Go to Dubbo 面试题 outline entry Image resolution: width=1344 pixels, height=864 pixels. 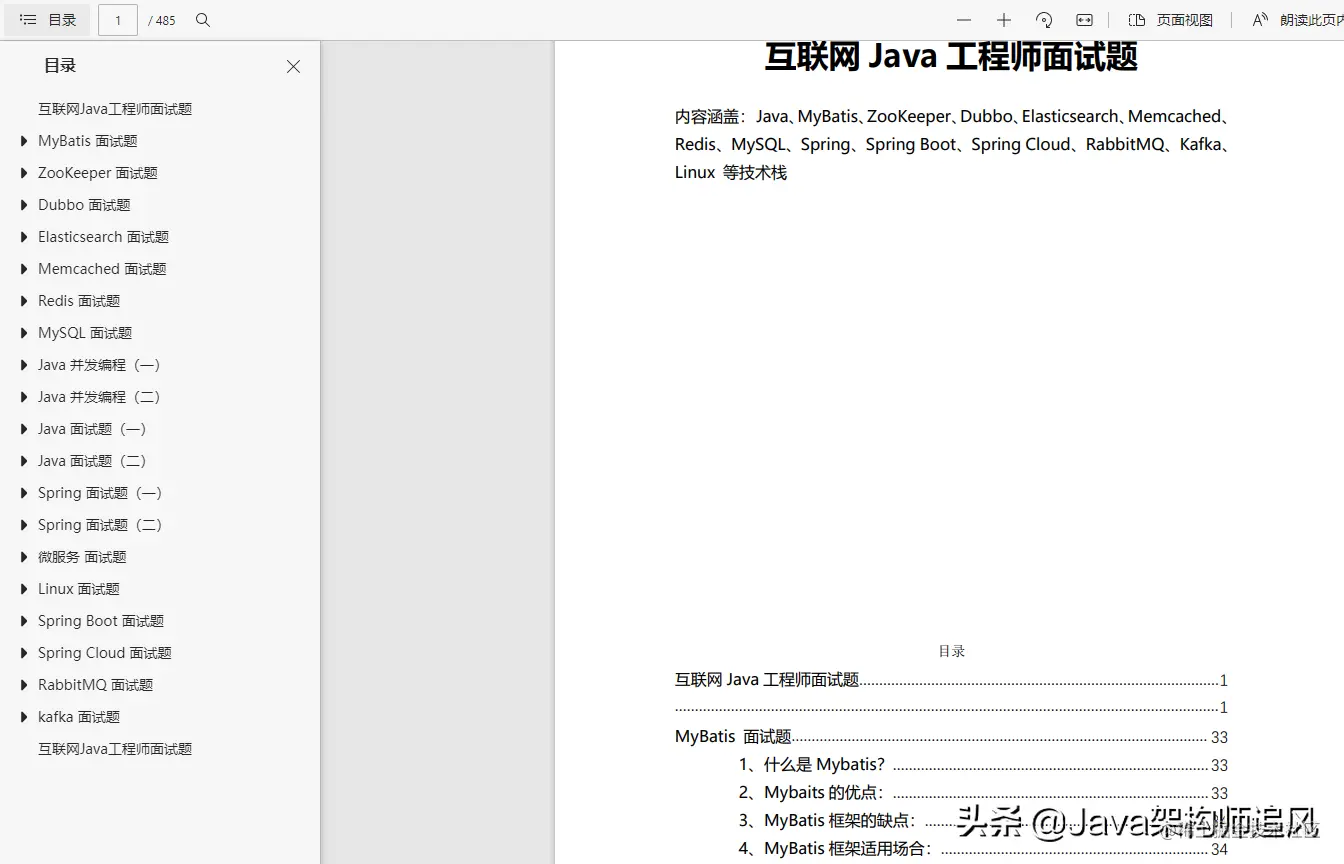[84, 205]
